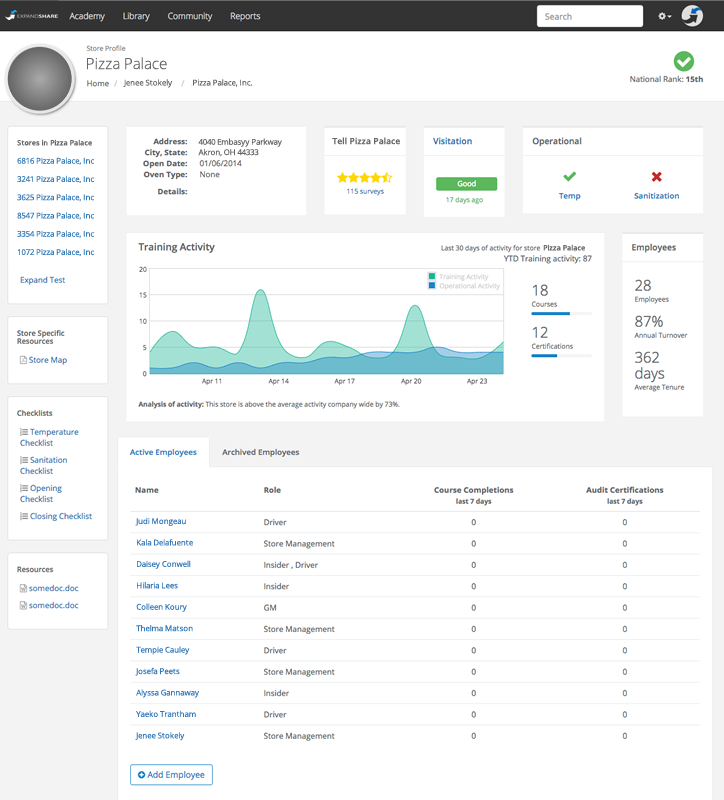Click the green Good visitation badge
Image resolution: width=724 pixels, height=800 pixels.
tap(466, 184)
